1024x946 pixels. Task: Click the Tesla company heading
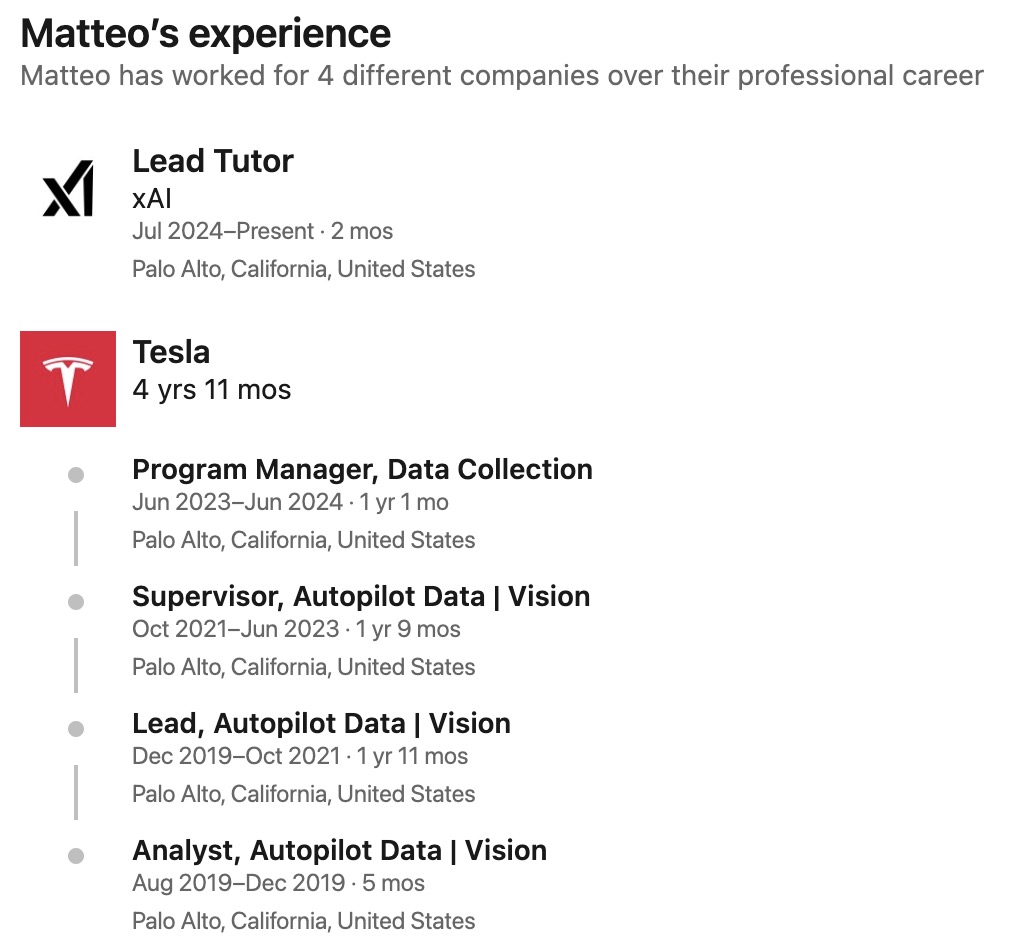[x=171, y=352]
